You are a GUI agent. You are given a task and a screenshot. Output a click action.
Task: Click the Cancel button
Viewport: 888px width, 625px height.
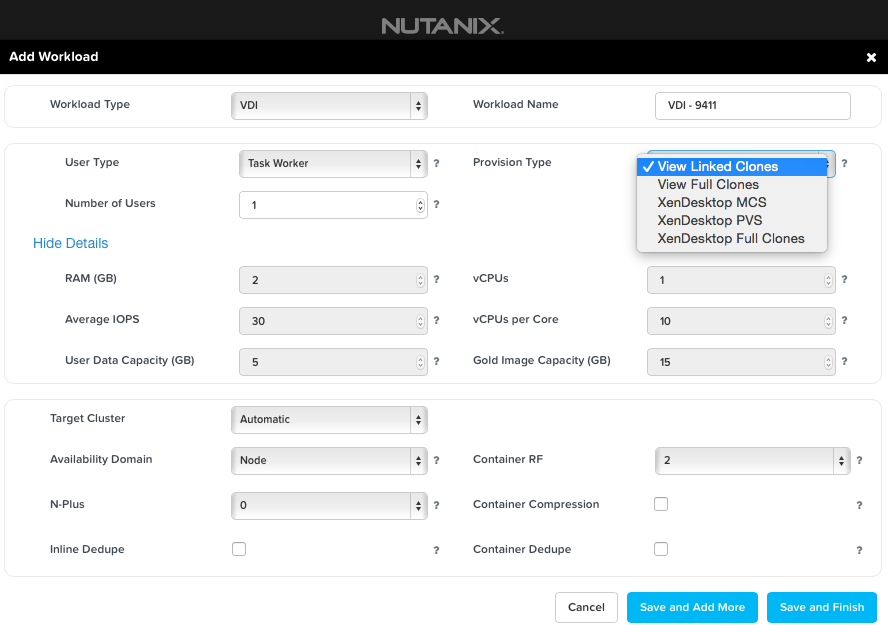point(586,607)
